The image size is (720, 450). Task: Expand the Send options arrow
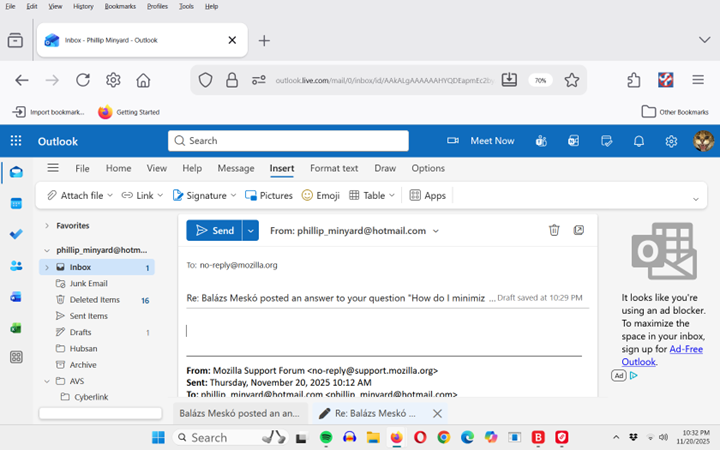[x=250, y=230]
